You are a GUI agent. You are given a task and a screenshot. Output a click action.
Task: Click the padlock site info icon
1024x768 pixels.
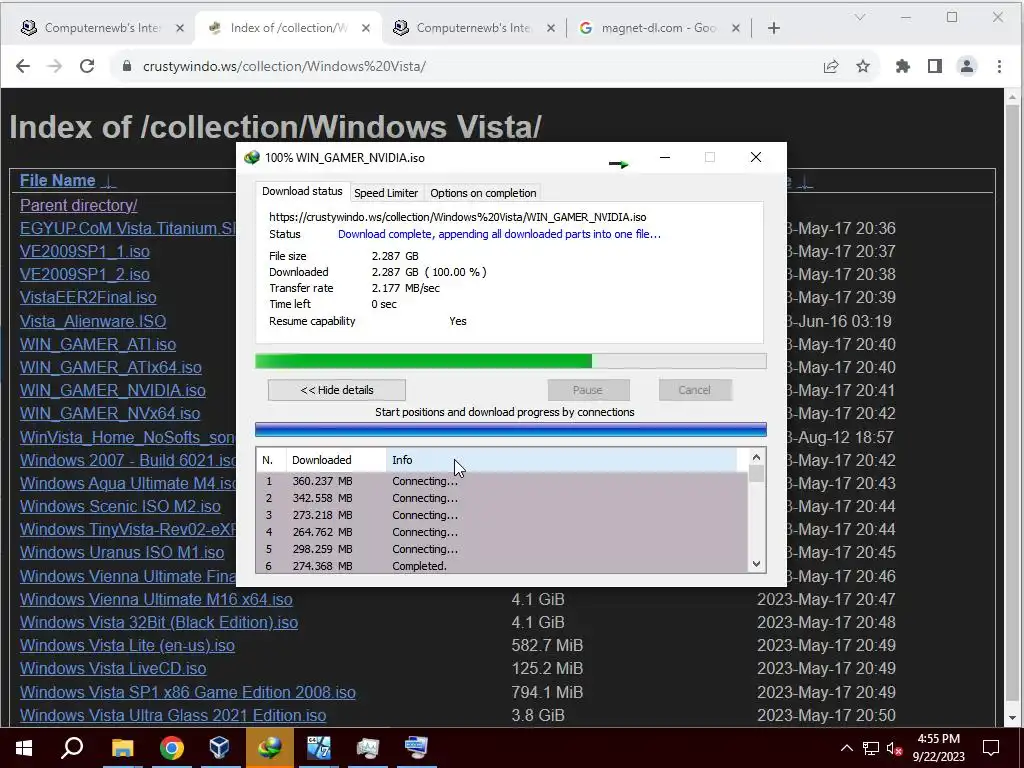click(x=127, y=66)
